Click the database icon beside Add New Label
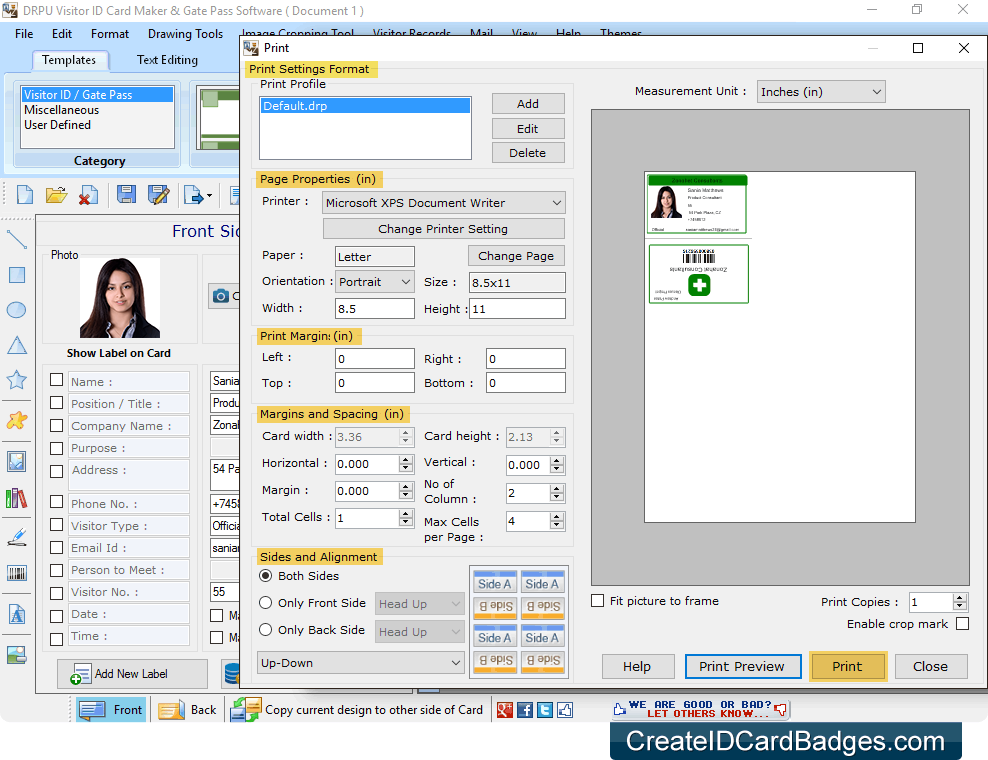 (232, 674)
